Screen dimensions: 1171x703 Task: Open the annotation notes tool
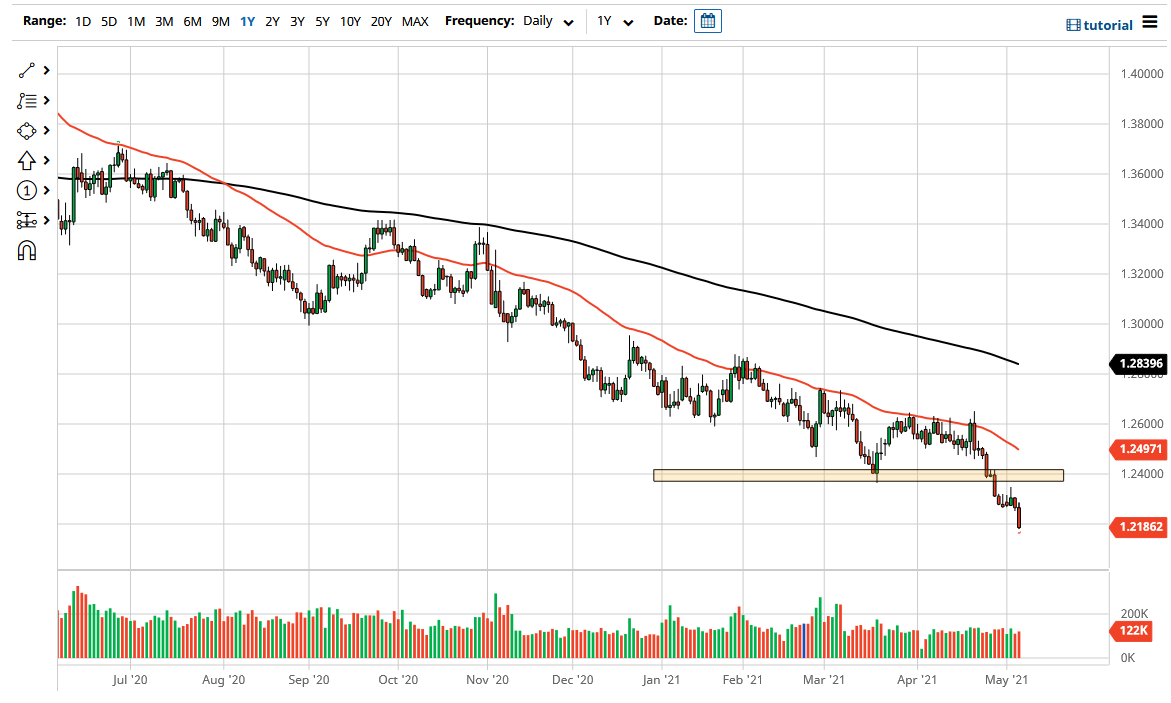click(27, 100)
